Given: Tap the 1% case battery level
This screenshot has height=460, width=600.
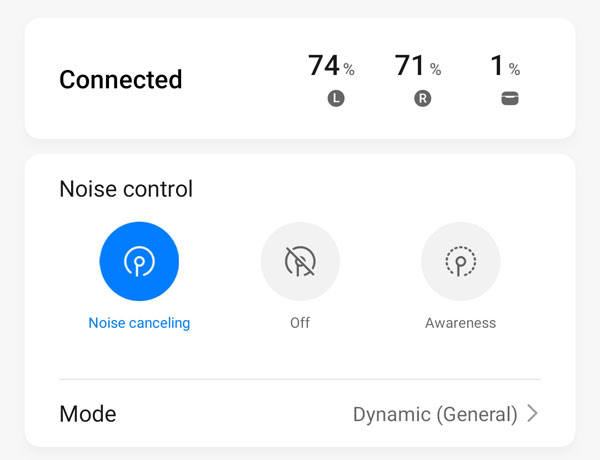Looking at the screenshot, I should click(497, 66).
